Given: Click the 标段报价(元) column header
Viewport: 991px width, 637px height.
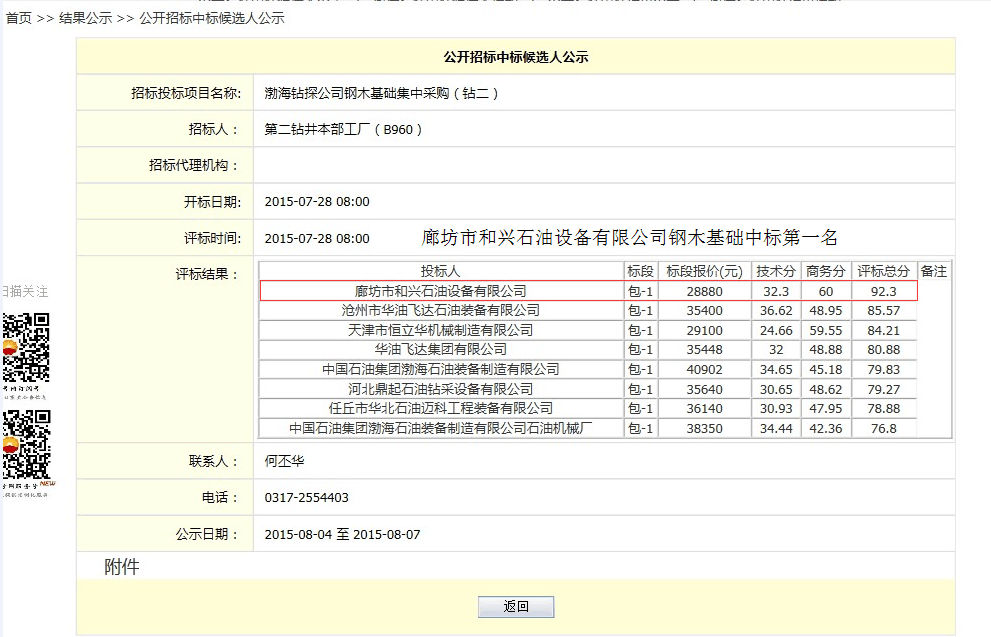Looking at the screenshot, I should point(705,271).
